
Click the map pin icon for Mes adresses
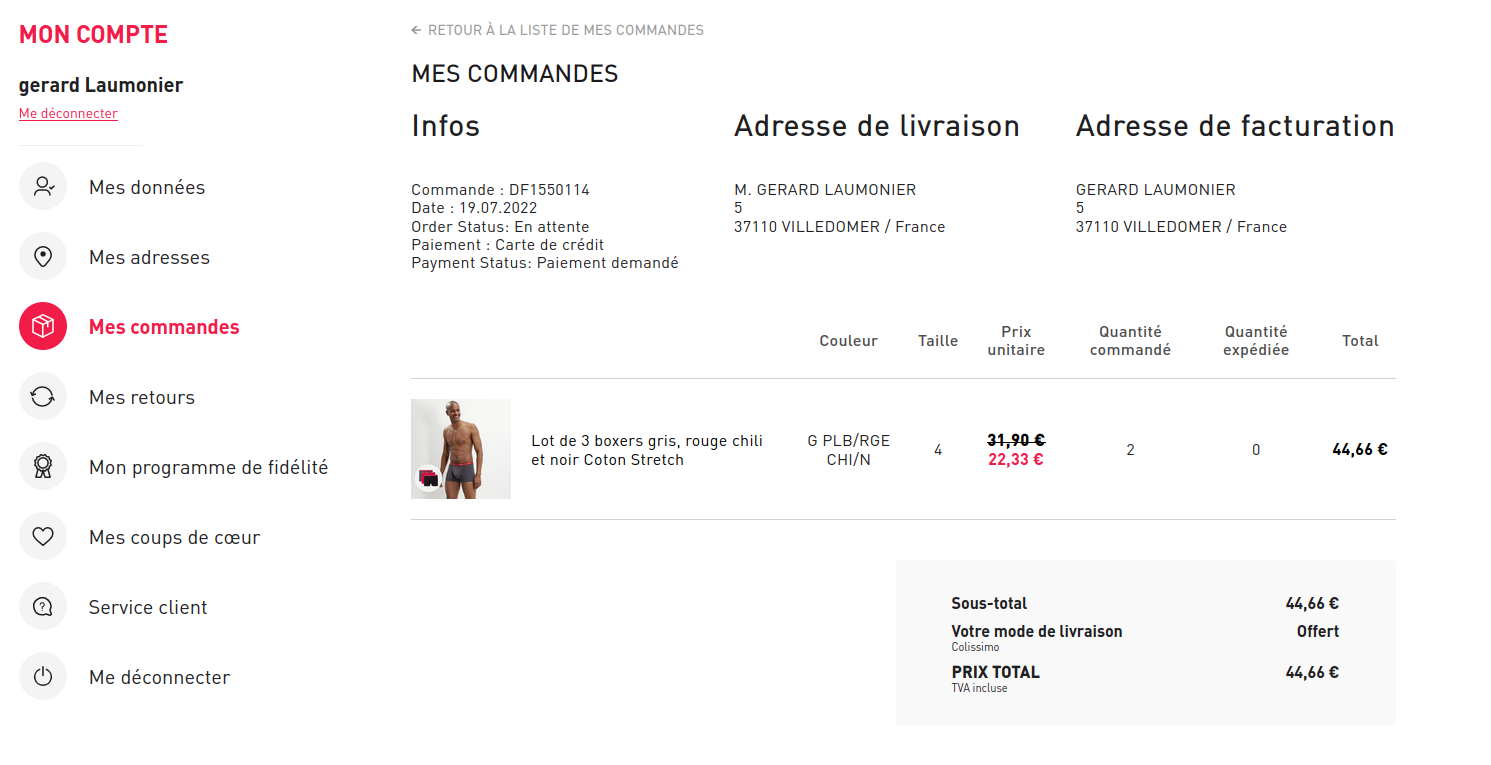[x=43, y=257]
